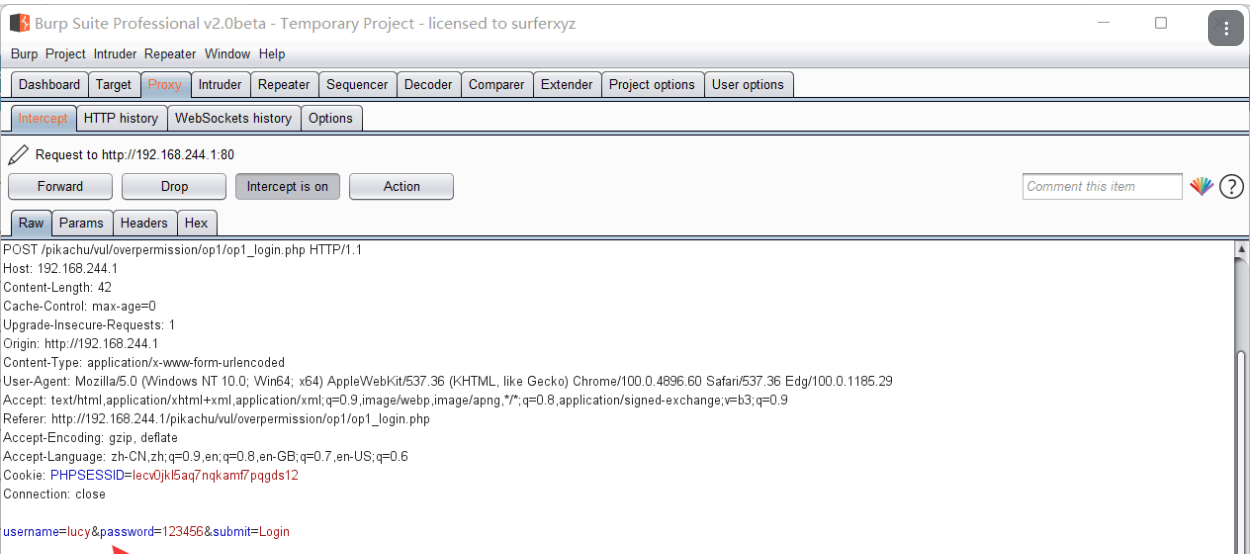
Task: Open the Action dropdown menu
Action: coord(401,186)
